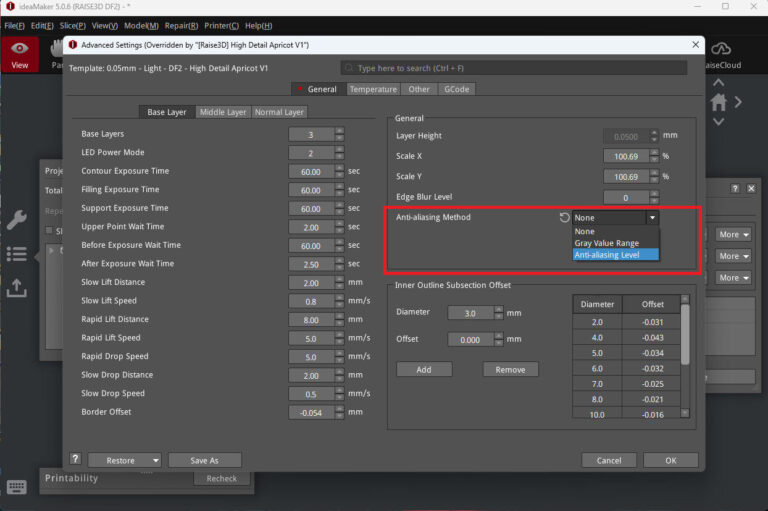The height and width of the screenshot is (511, 768).
Task: Click Remove in Inner Outline Subsection Offset
Action: point(510,369)
